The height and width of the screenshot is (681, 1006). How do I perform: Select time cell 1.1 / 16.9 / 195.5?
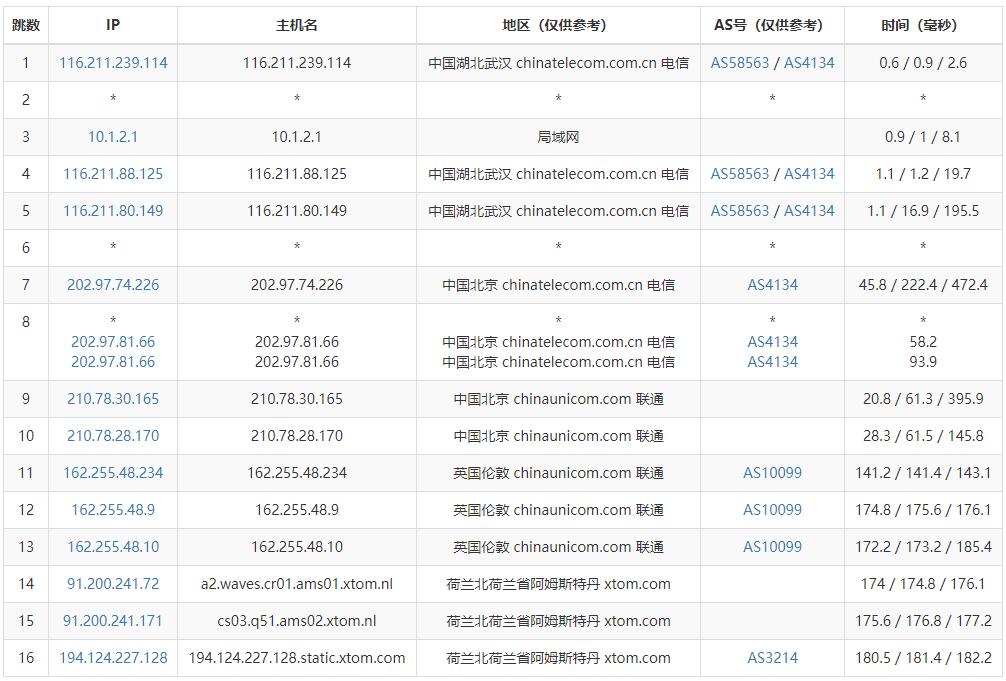[923, 211]
